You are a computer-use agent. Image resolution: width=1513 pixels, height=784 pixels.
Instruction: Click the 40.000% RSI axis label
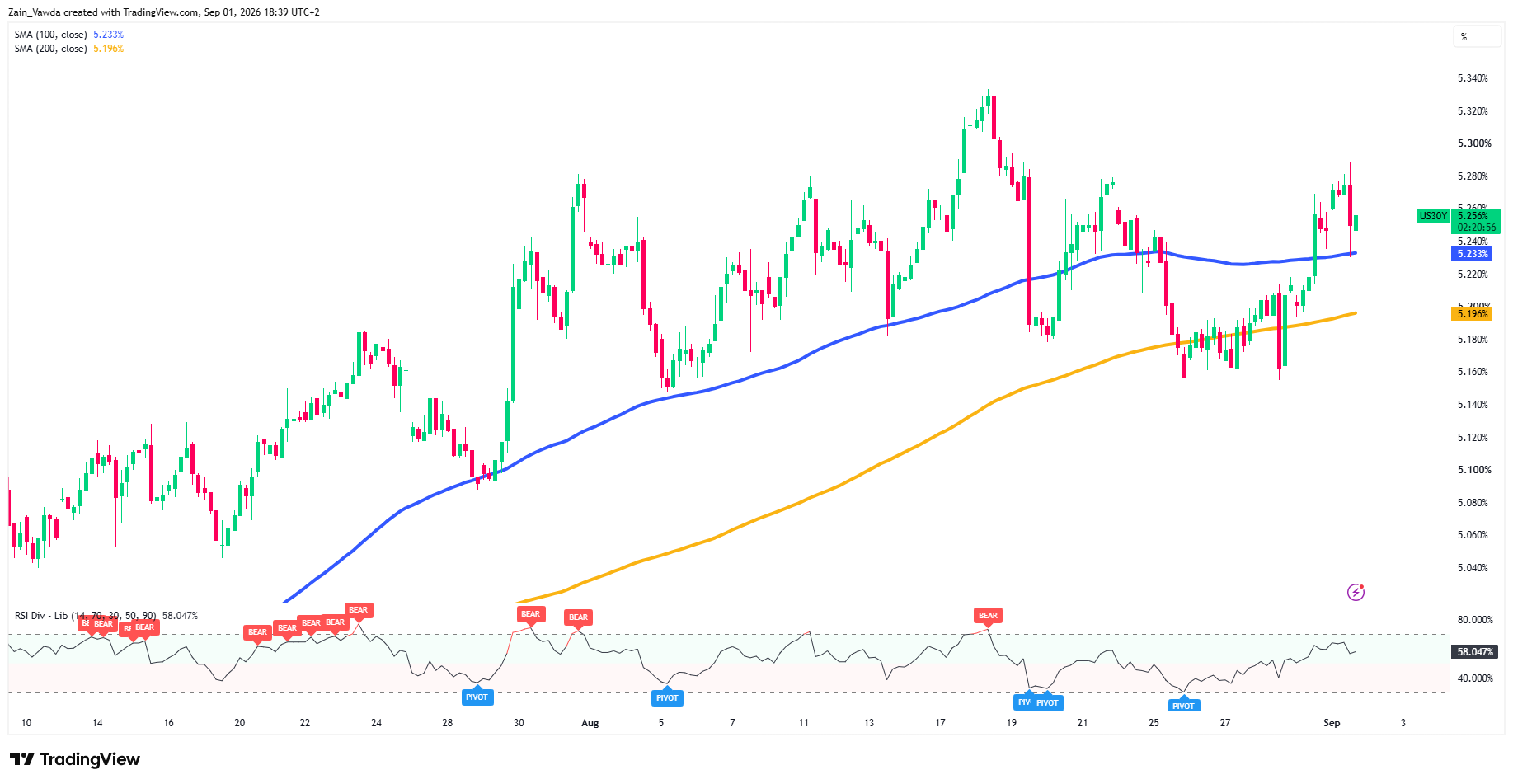pyautogui.click(x=1475, y=678)
